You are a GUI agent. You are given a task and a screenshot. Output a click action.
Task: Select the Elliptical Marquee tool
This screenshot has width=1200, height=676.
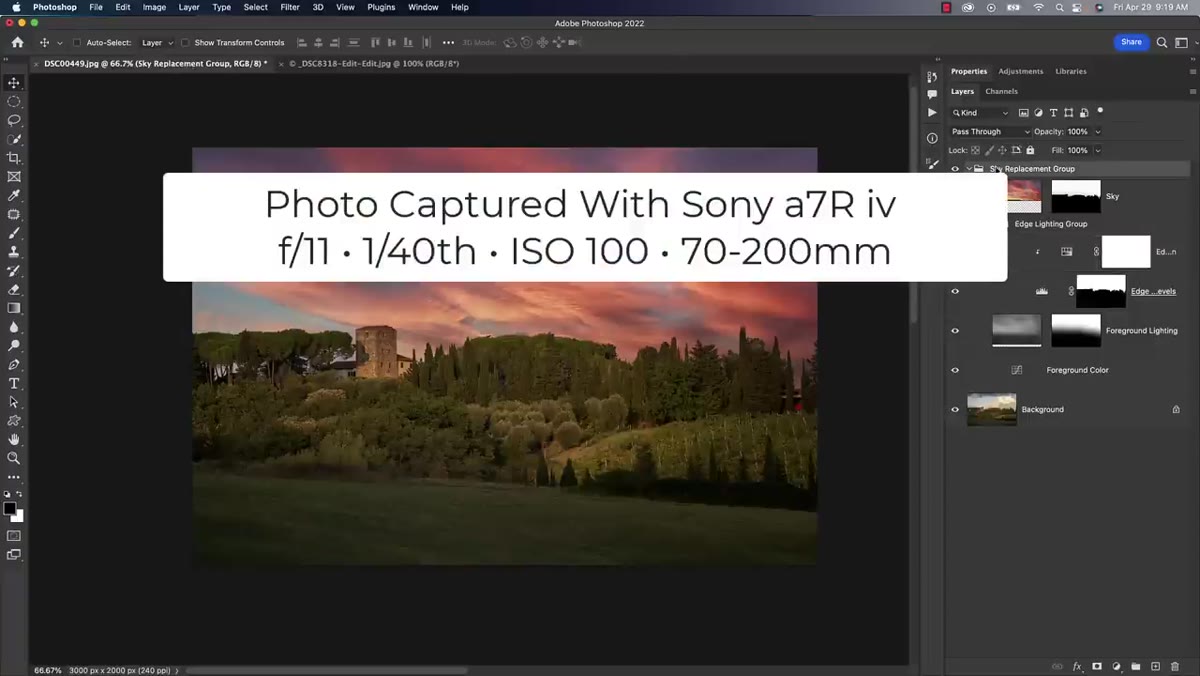(14, 101)
